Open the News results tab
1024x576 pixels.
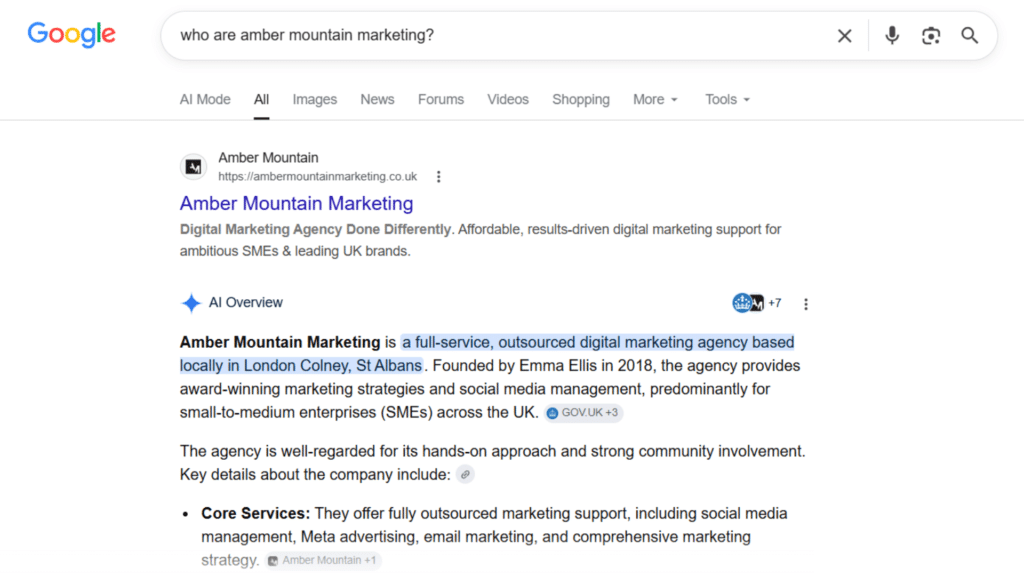[377, 99]
